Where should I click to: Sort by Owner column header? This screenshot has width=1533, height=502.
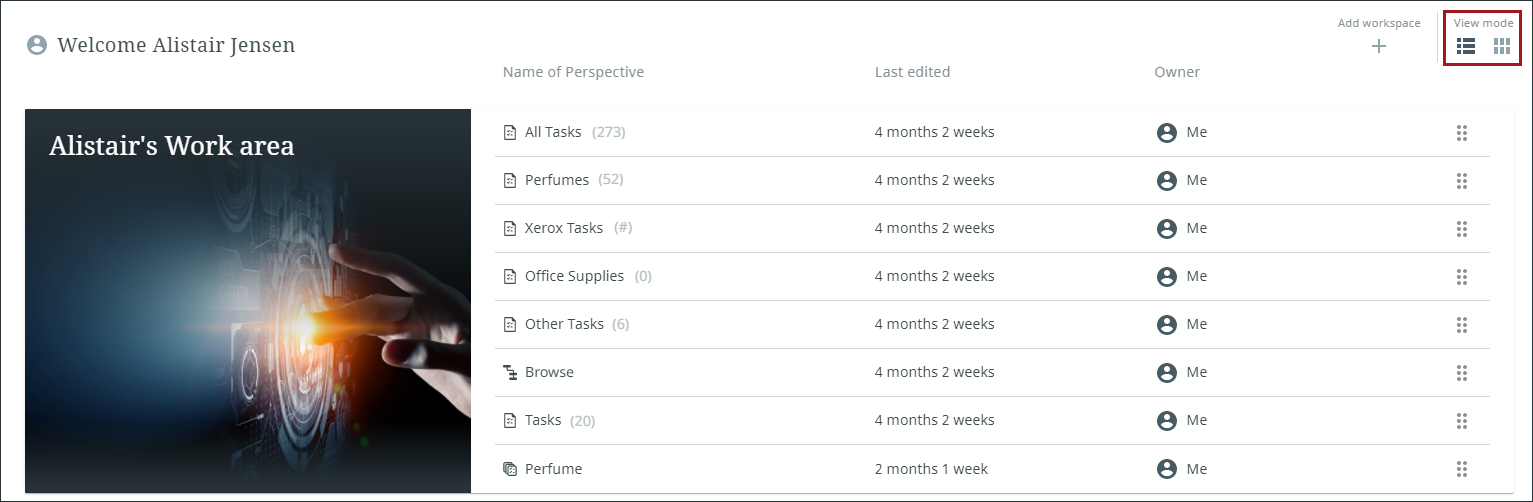pos(1177,72)
